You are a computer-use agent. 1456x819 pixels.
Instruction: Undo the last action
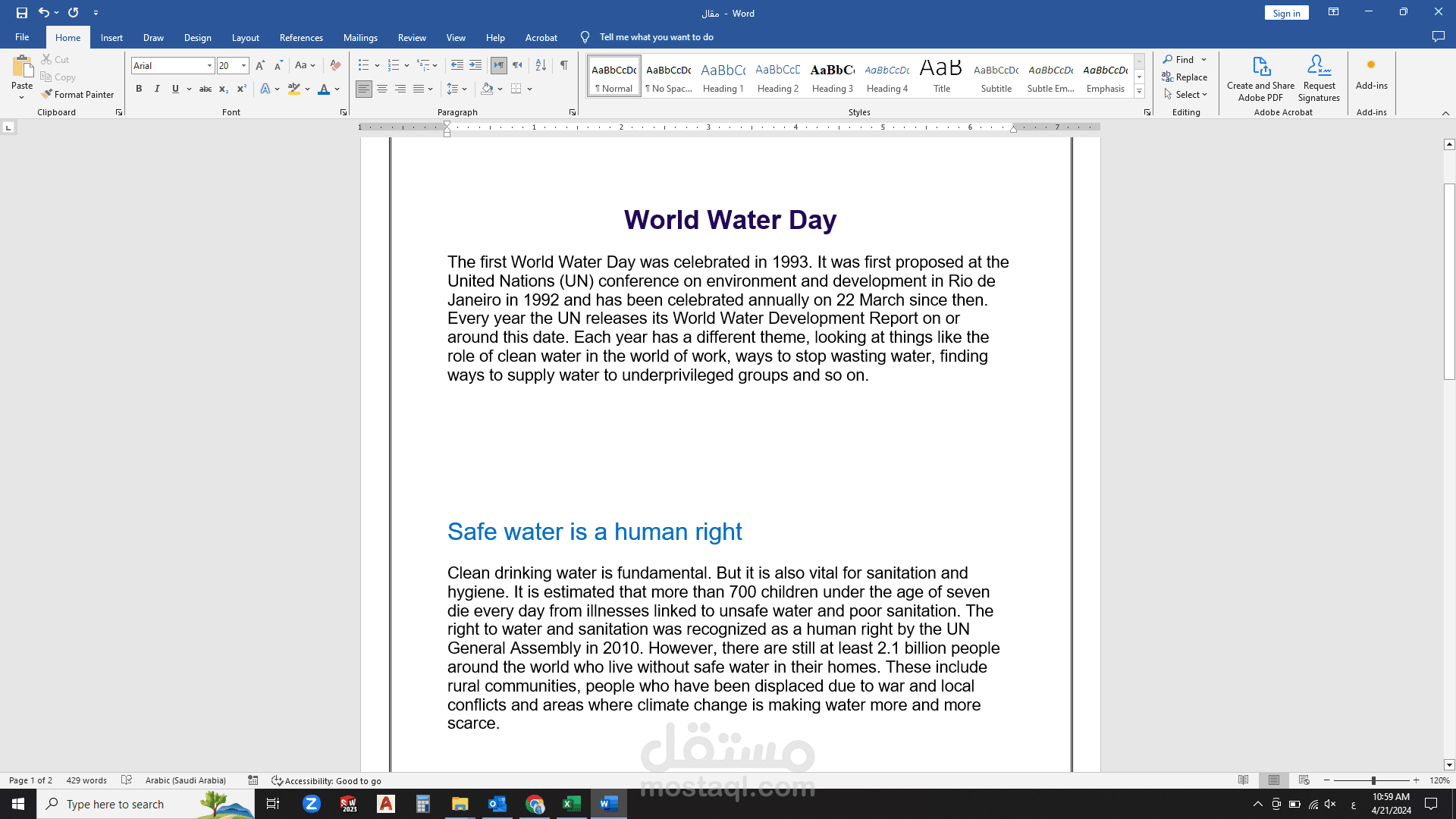[44, 13]
